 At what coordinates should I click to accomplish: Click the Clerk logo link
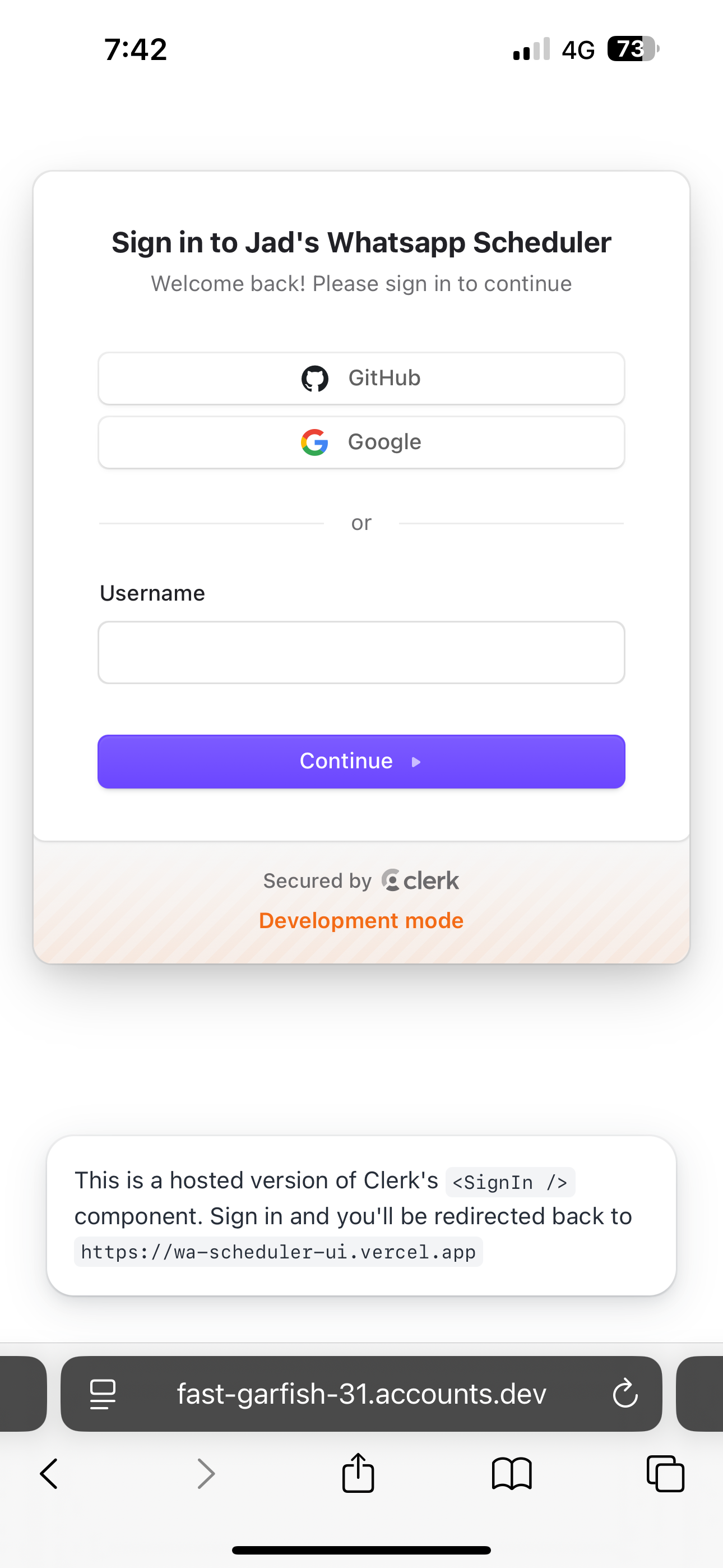tap(420, 881)
